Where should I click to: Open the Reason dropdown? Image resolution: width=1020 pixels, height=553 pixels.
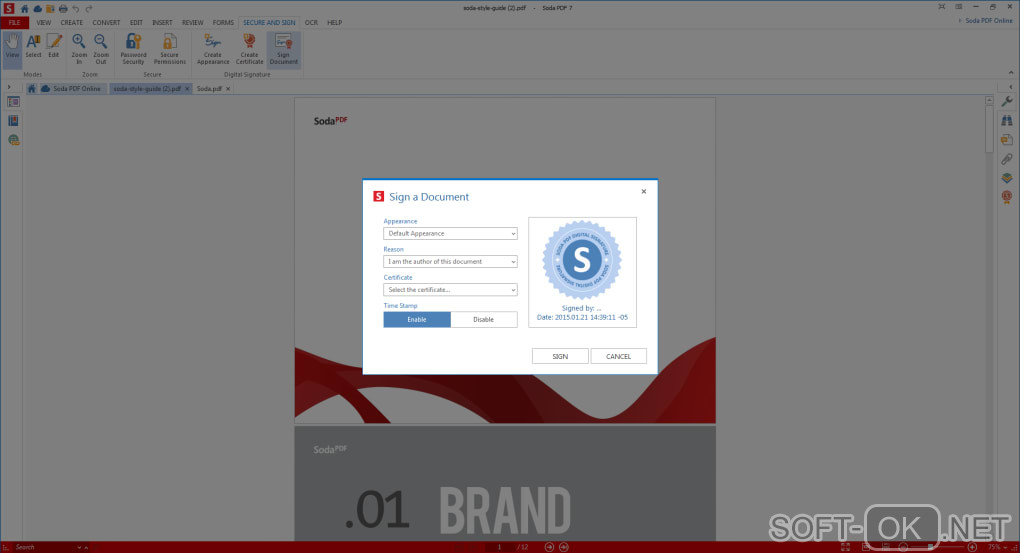click(450, 262)
